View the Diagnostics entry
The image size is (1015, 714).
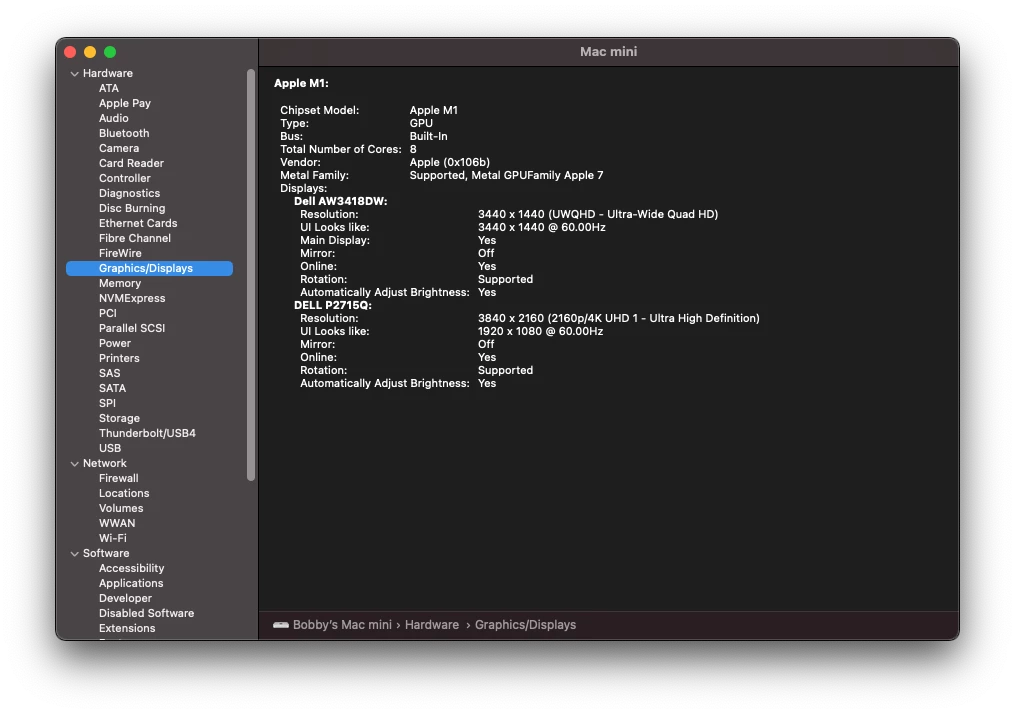(x=129, y=193)
